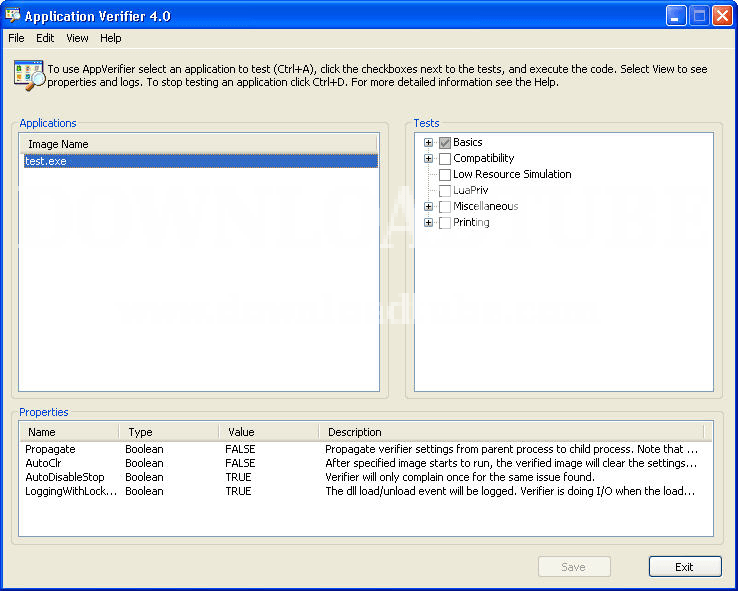Select the Printing tree item label

(x=471, y=222)
